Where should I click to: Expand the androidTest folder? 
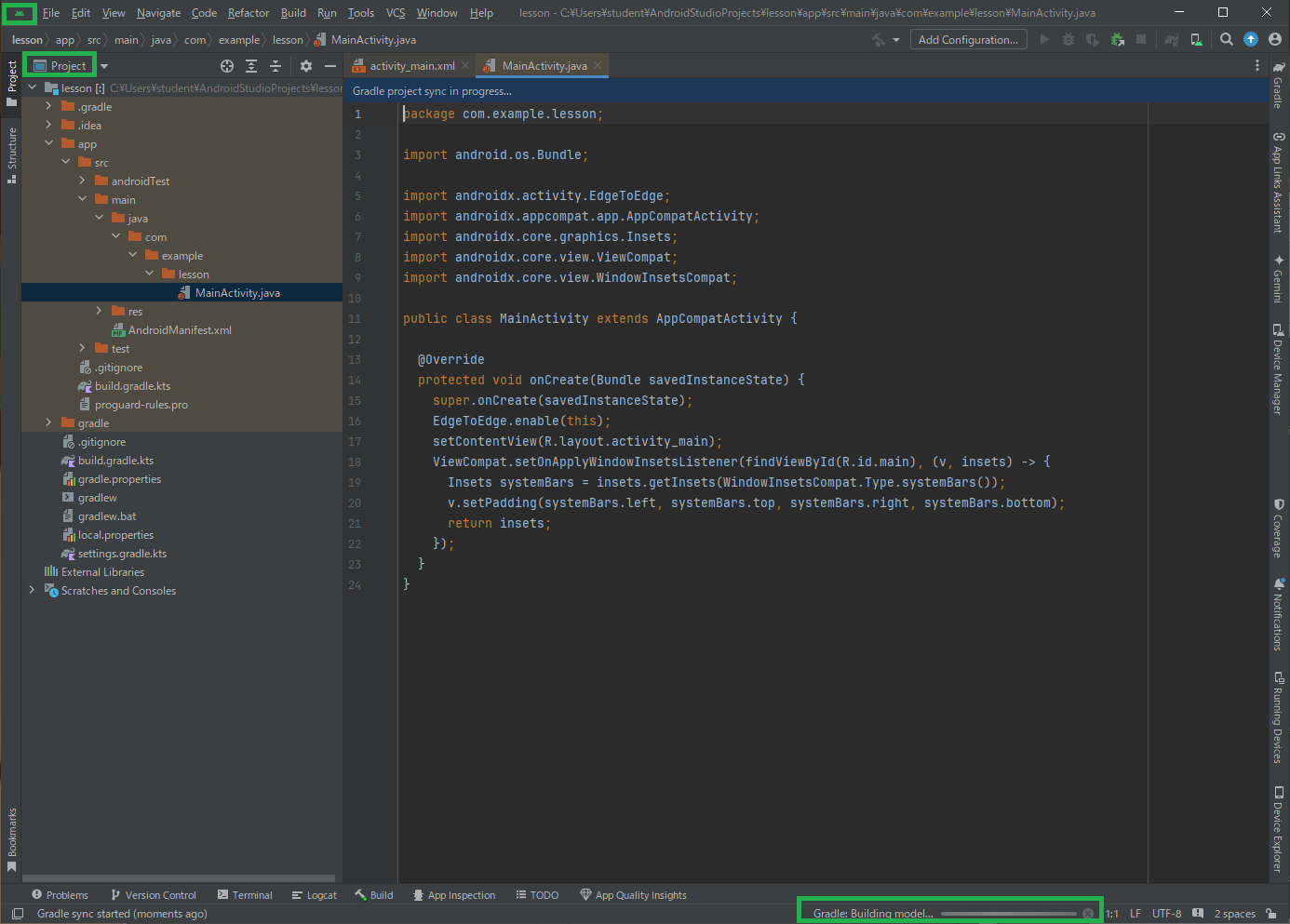pyautogui.click(x=82, y=181)
